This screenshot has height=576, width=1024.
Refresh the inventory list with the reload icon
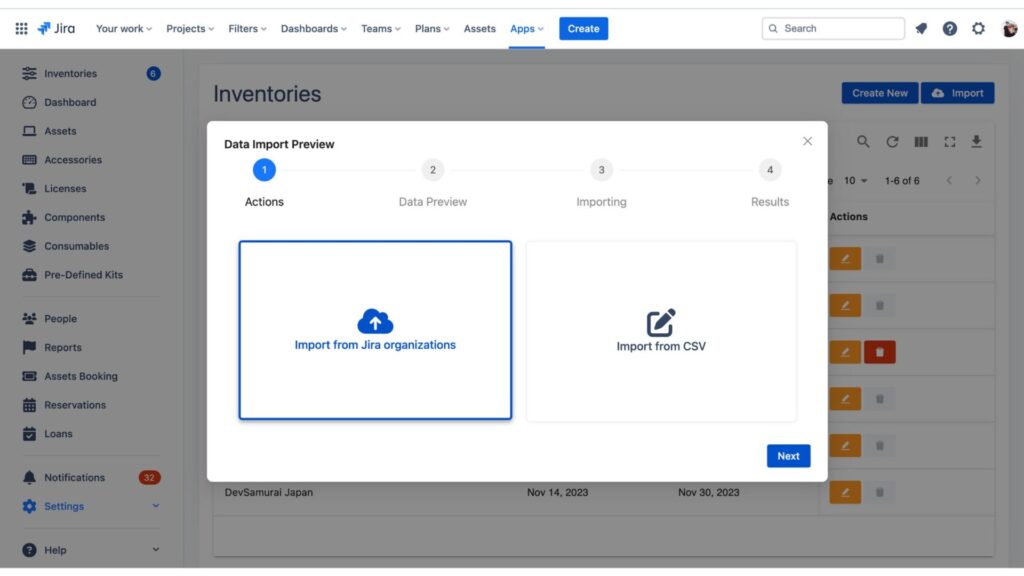pyautogui.click(x=892, y=142)
